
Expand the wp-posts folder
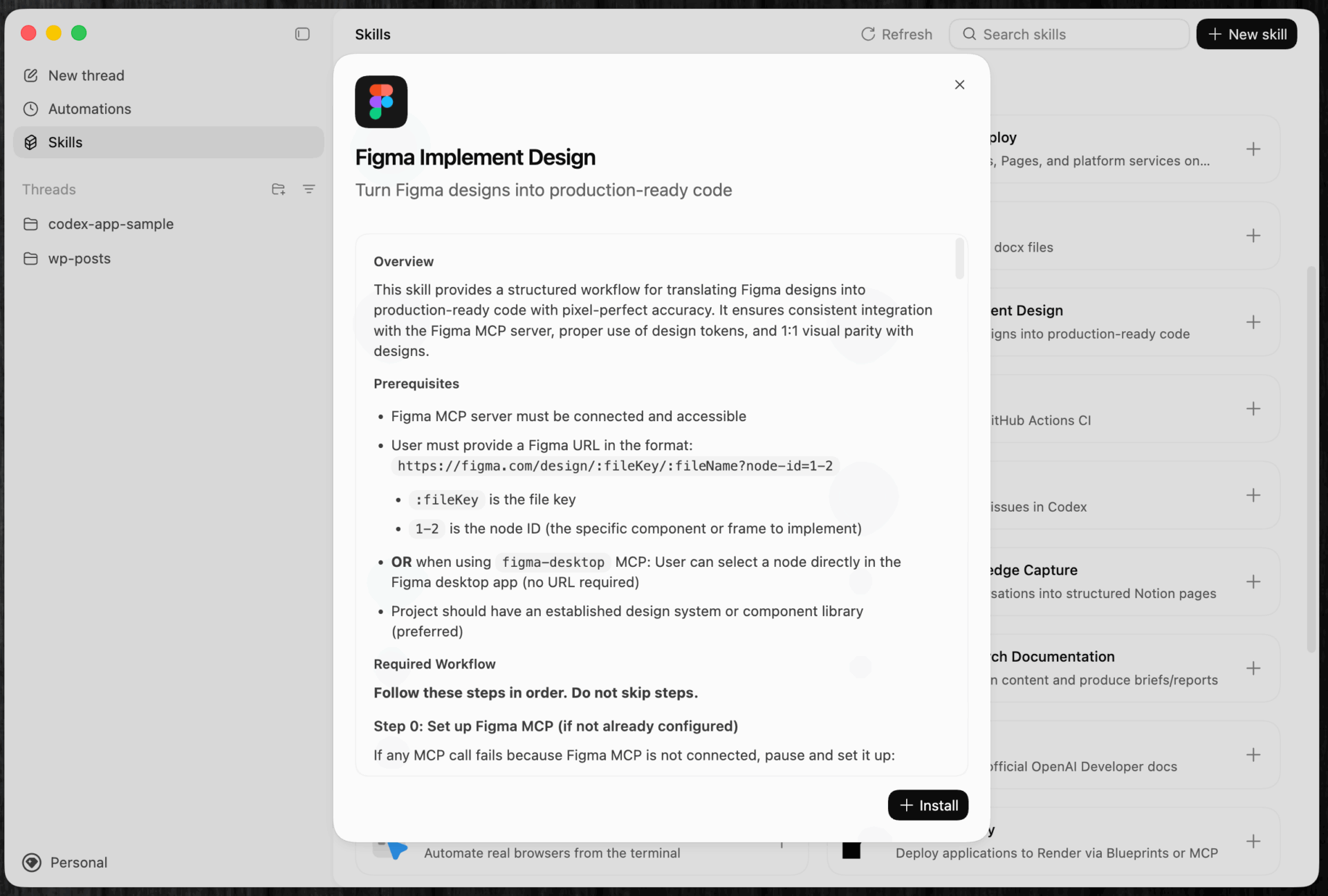click(79, 259)
